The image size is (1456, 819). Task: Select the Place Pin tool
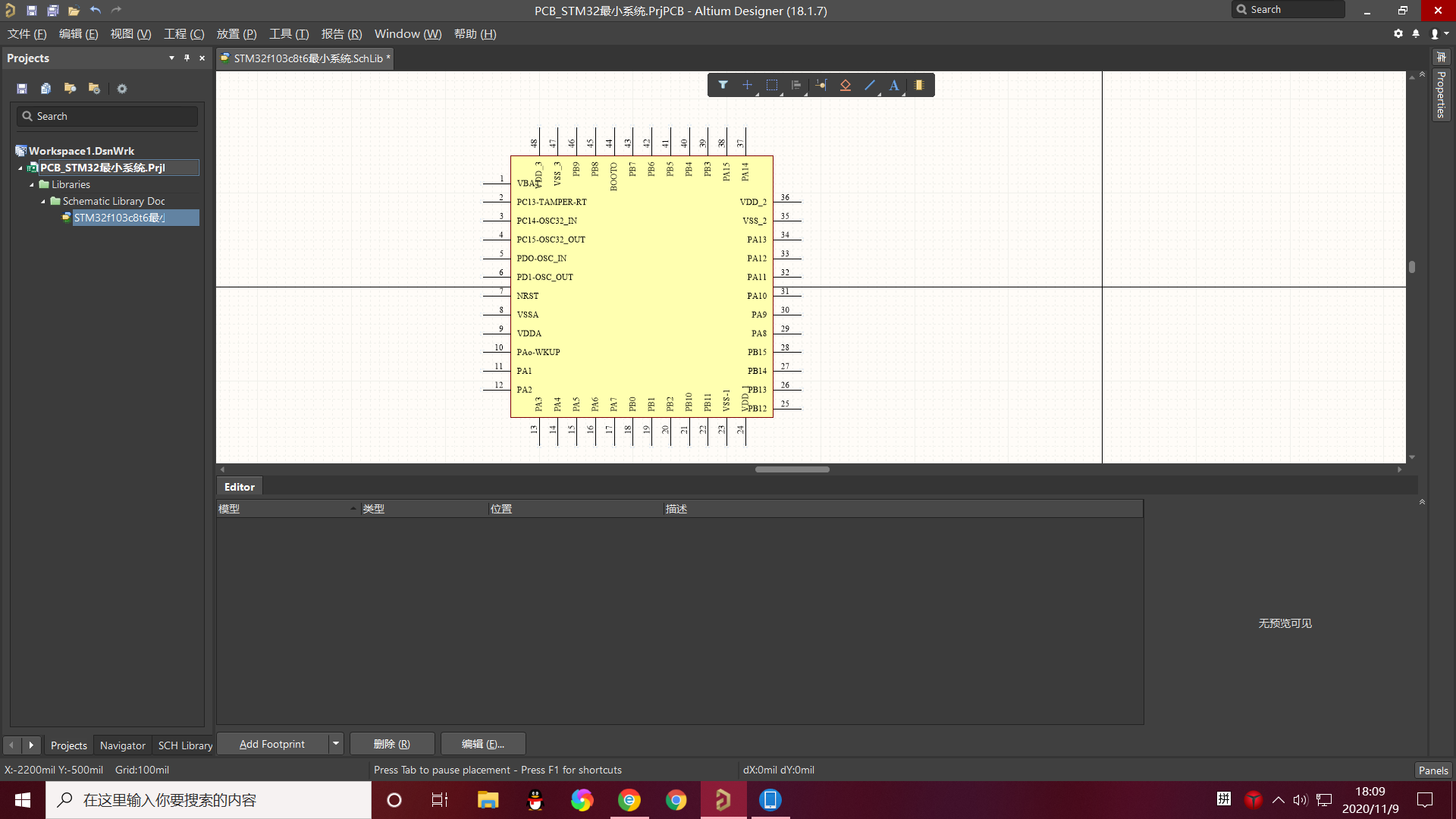(x=821, y=85)
